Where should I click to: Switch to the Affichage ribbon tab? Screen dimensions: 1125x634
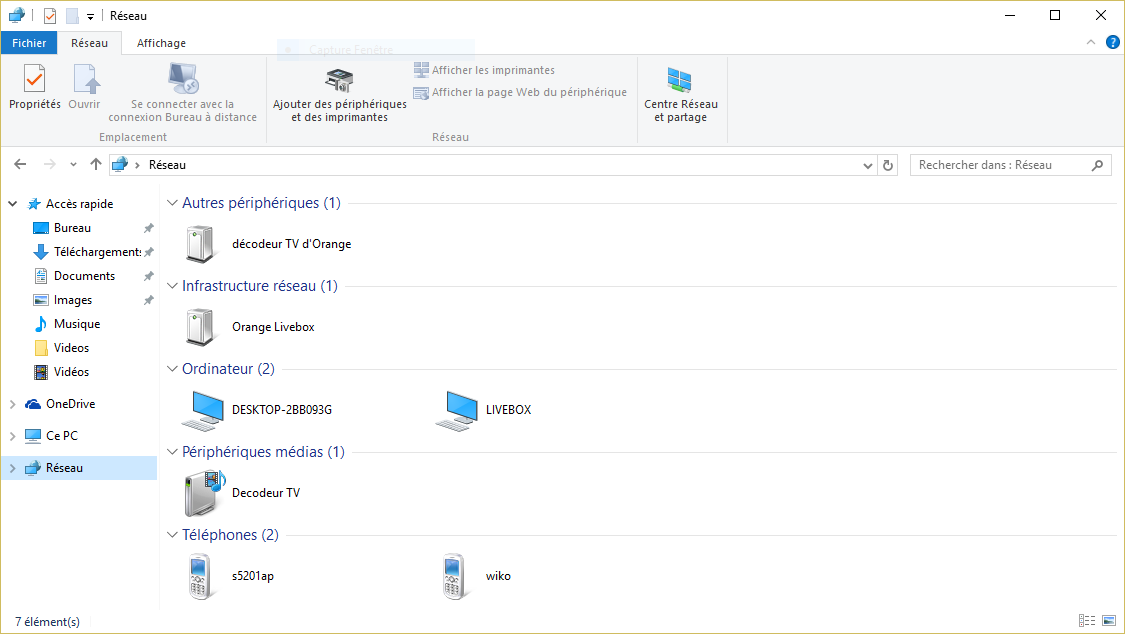coord(161,43)
